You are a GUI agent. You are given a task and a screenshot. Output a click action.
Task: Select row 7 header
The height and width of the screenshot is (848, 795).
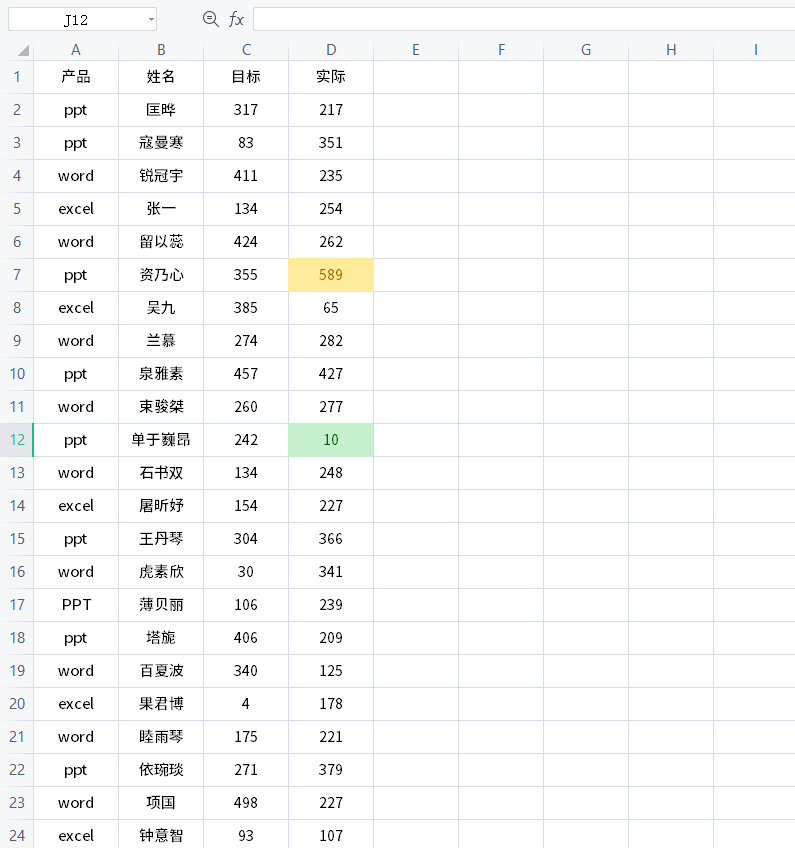click(x=17, y=275)
